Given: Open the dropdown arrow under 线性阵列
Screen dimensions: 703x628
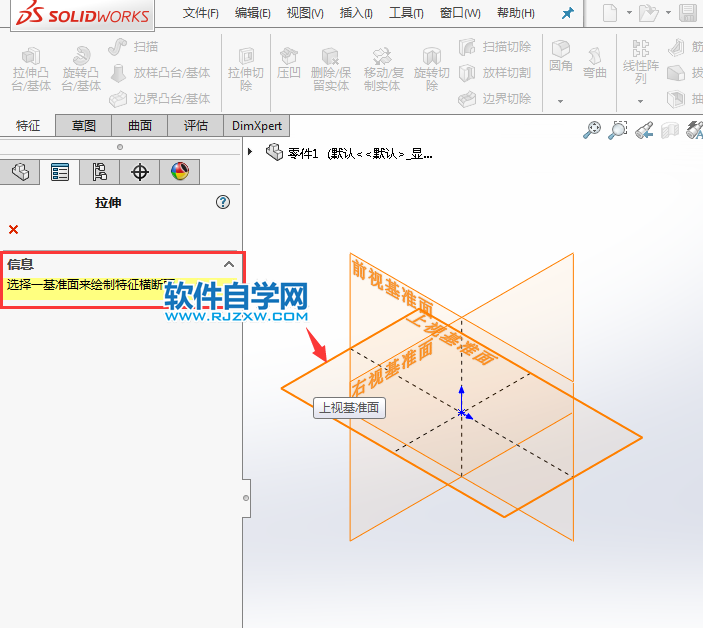Looking at the screenshot, I should click(640, 101).
